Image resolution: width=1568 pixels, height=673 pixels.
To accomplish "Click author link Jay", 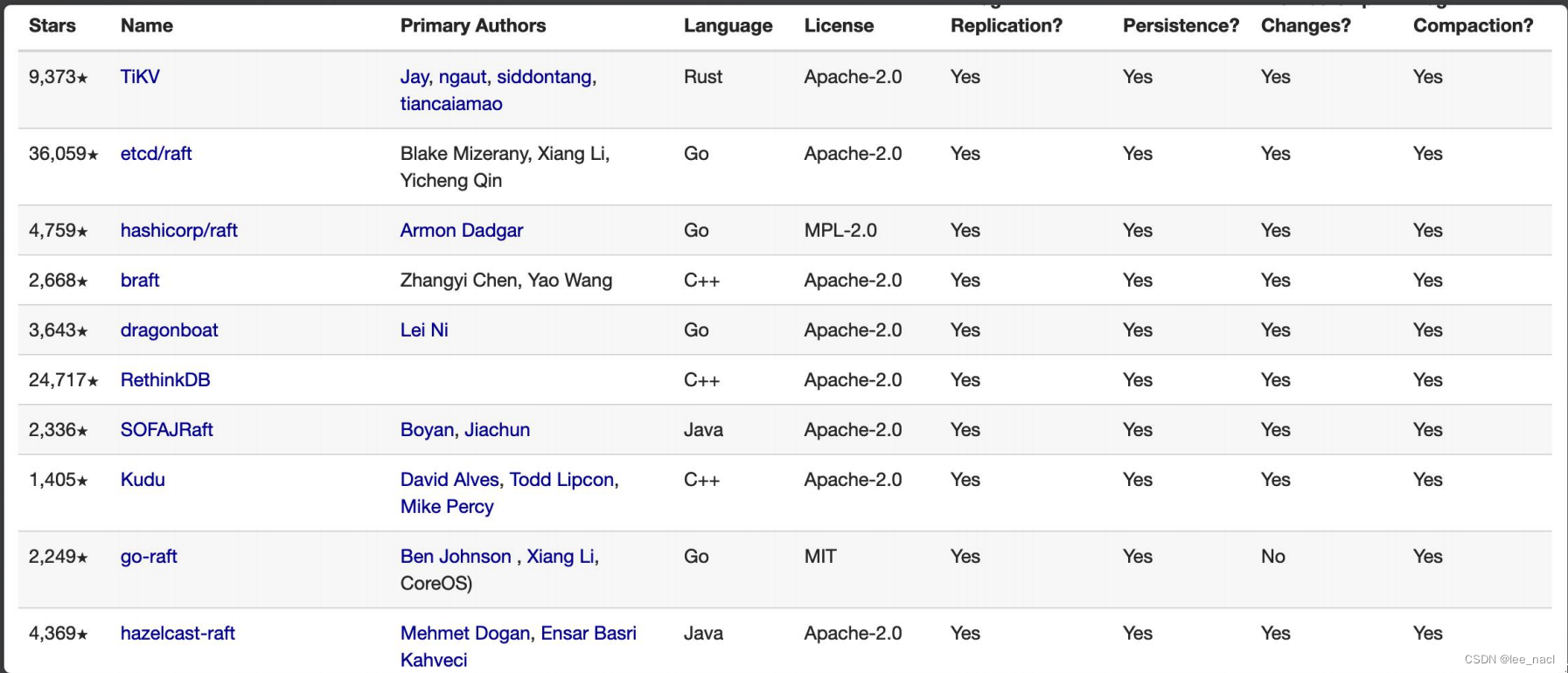I will tap(415, 77).
